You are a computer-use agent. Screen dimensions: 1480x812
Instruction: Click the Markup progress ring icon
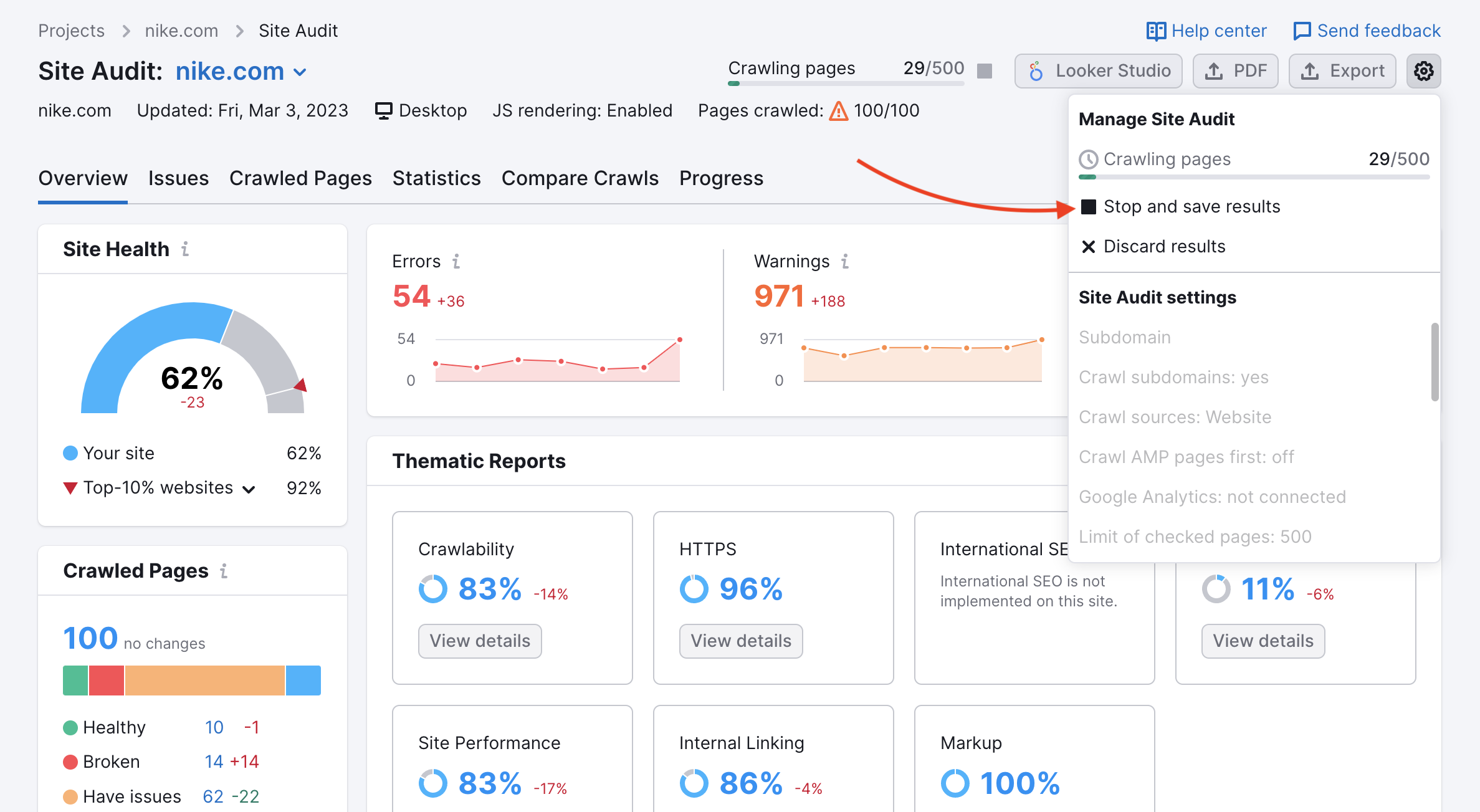point(955,783)
